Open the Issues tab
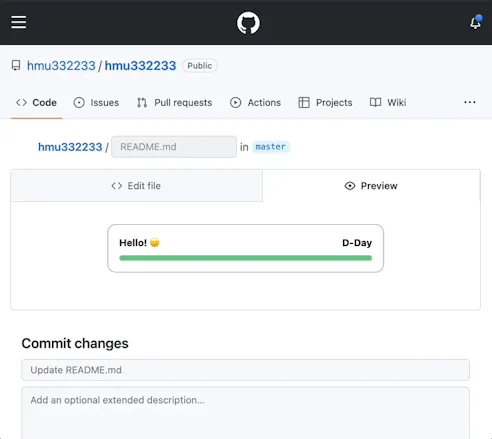492x439 pixels. [x=96, y=103]
